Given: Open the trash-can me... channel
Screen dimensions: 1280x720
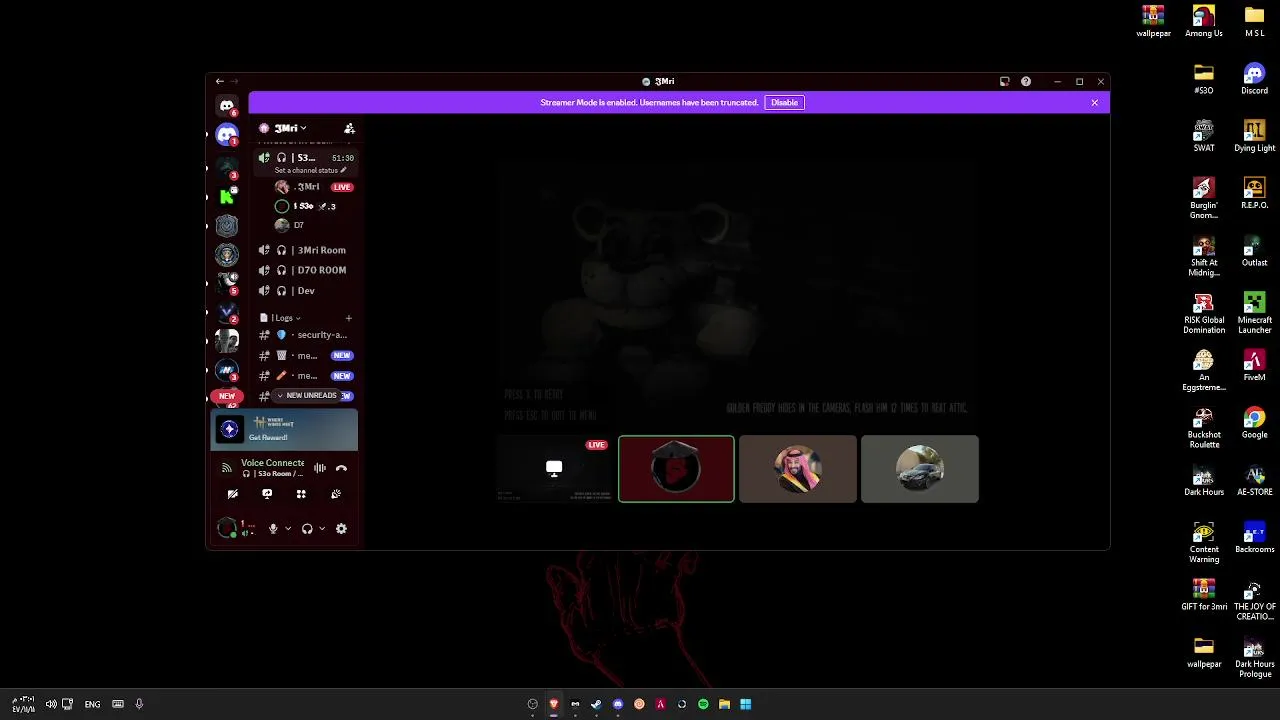Looking at the screenshot, I should click(x=305, y=356).
